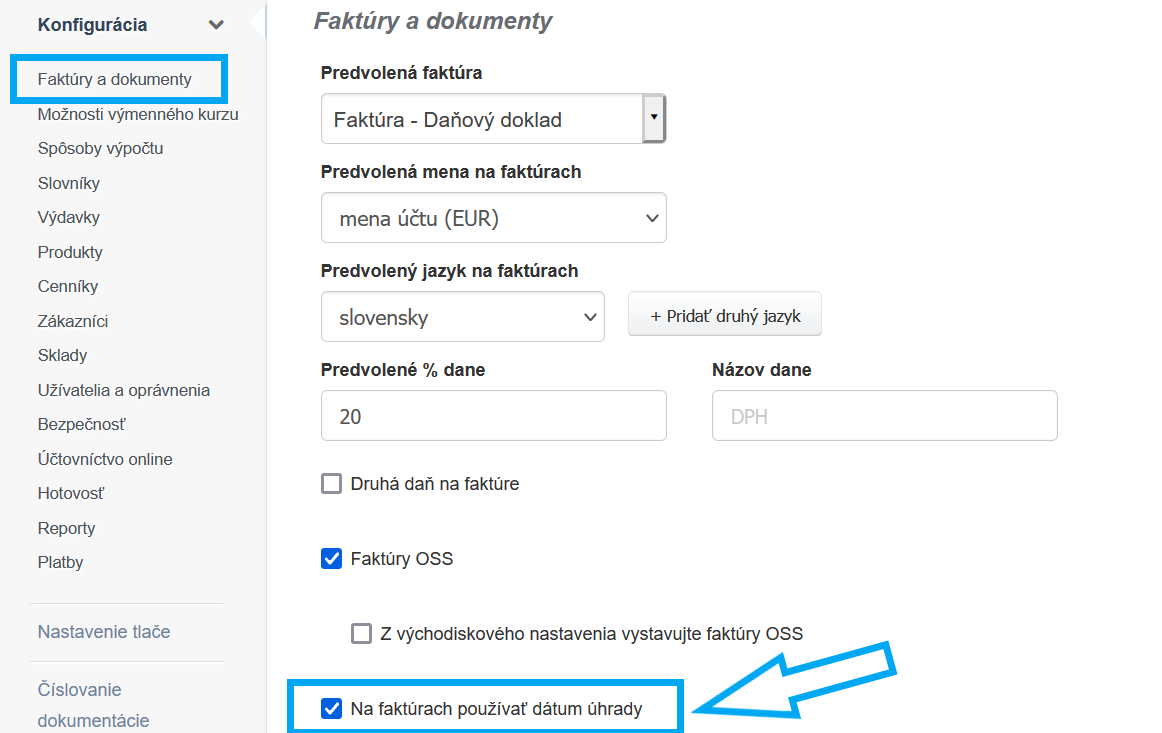Navigate to Užívatelia a oprávnenia

[124, 390]
